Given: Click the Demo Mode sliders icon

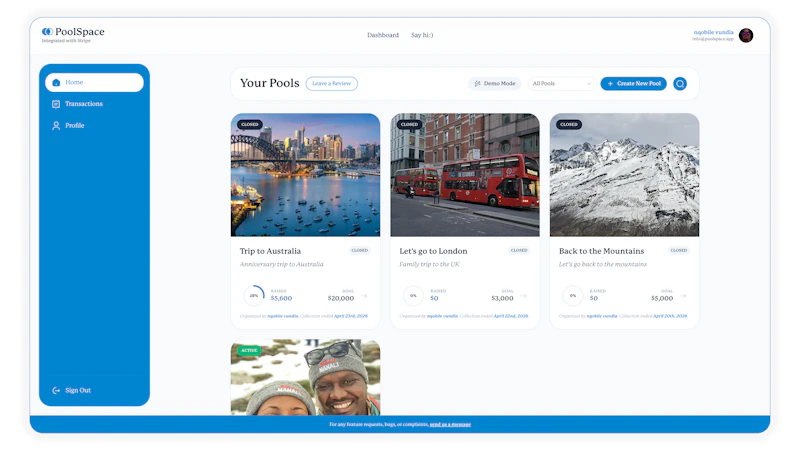Looking at the screenshot, I should click(478, 84).
